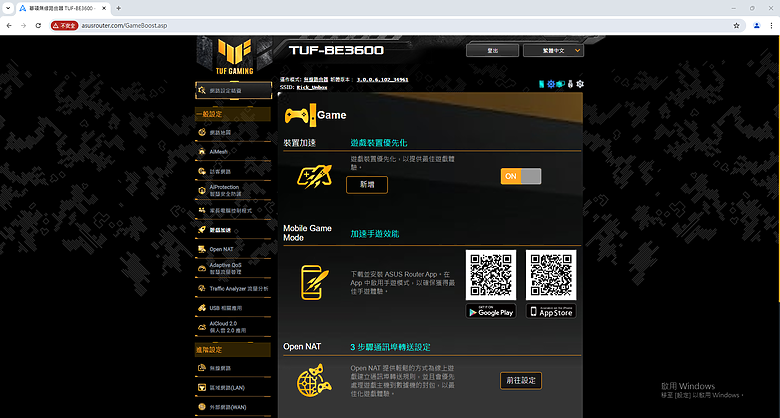Screen dimensions: 780x418
Task: Click the 不安全 site security badge
Action: 65,25
